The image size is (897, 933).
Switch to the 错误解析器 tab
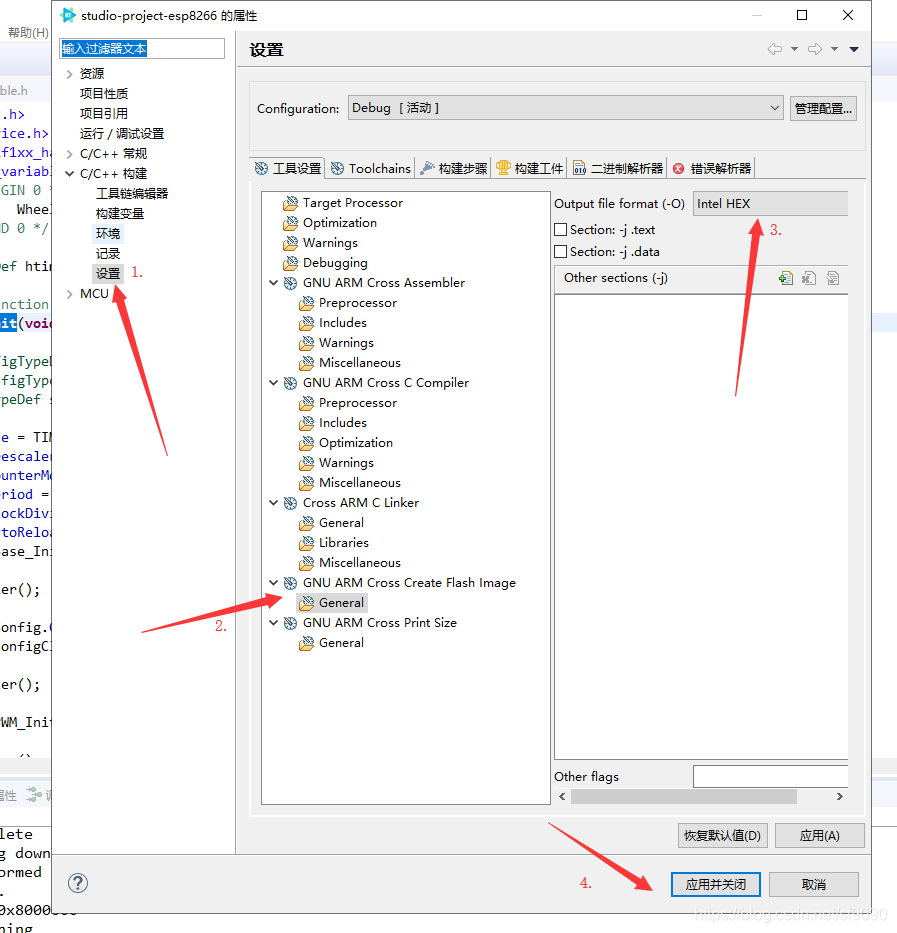coord(712,168)
